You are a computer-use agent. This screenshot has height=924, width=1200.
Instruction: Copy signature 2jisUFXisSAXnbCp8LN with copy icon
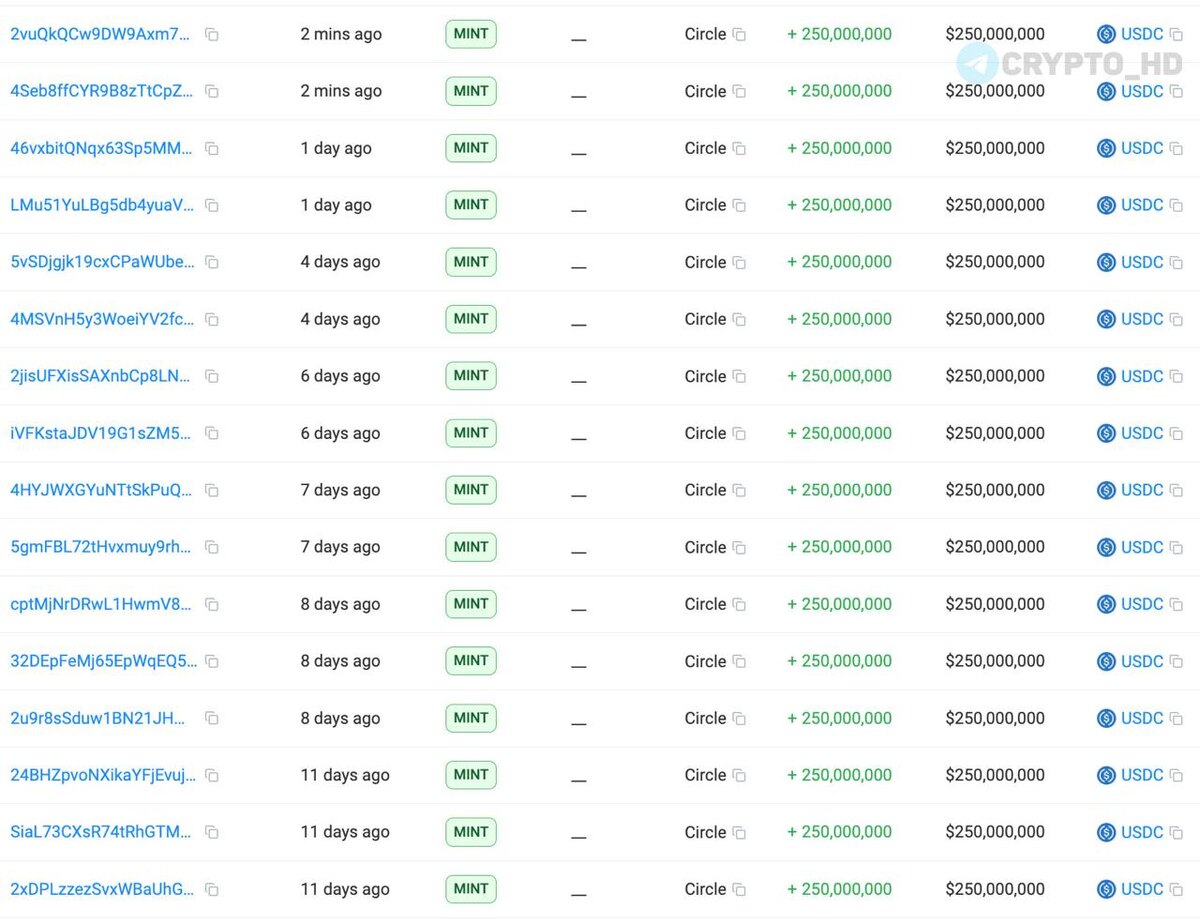212,376
